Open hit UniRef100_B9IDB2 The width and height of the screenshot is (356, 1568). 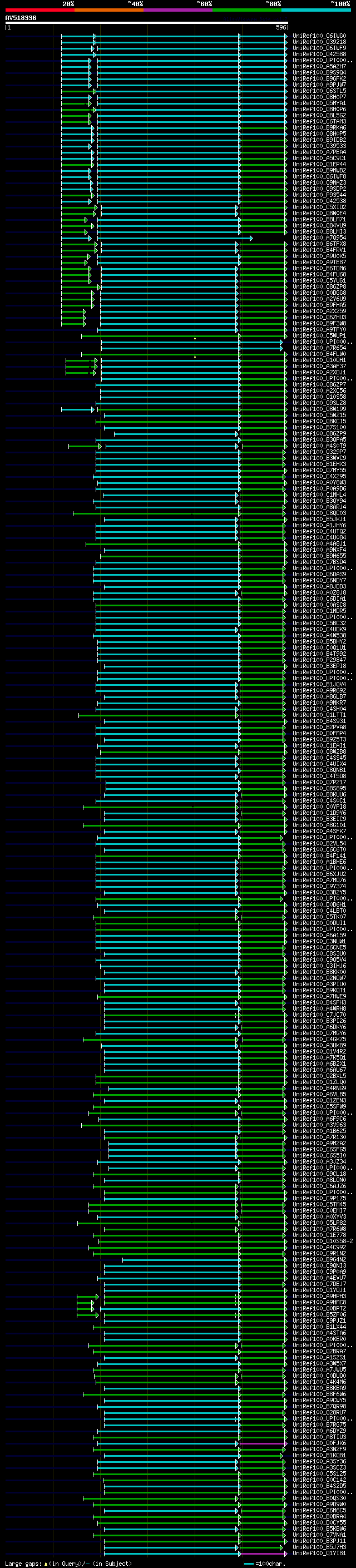(319, 140)
